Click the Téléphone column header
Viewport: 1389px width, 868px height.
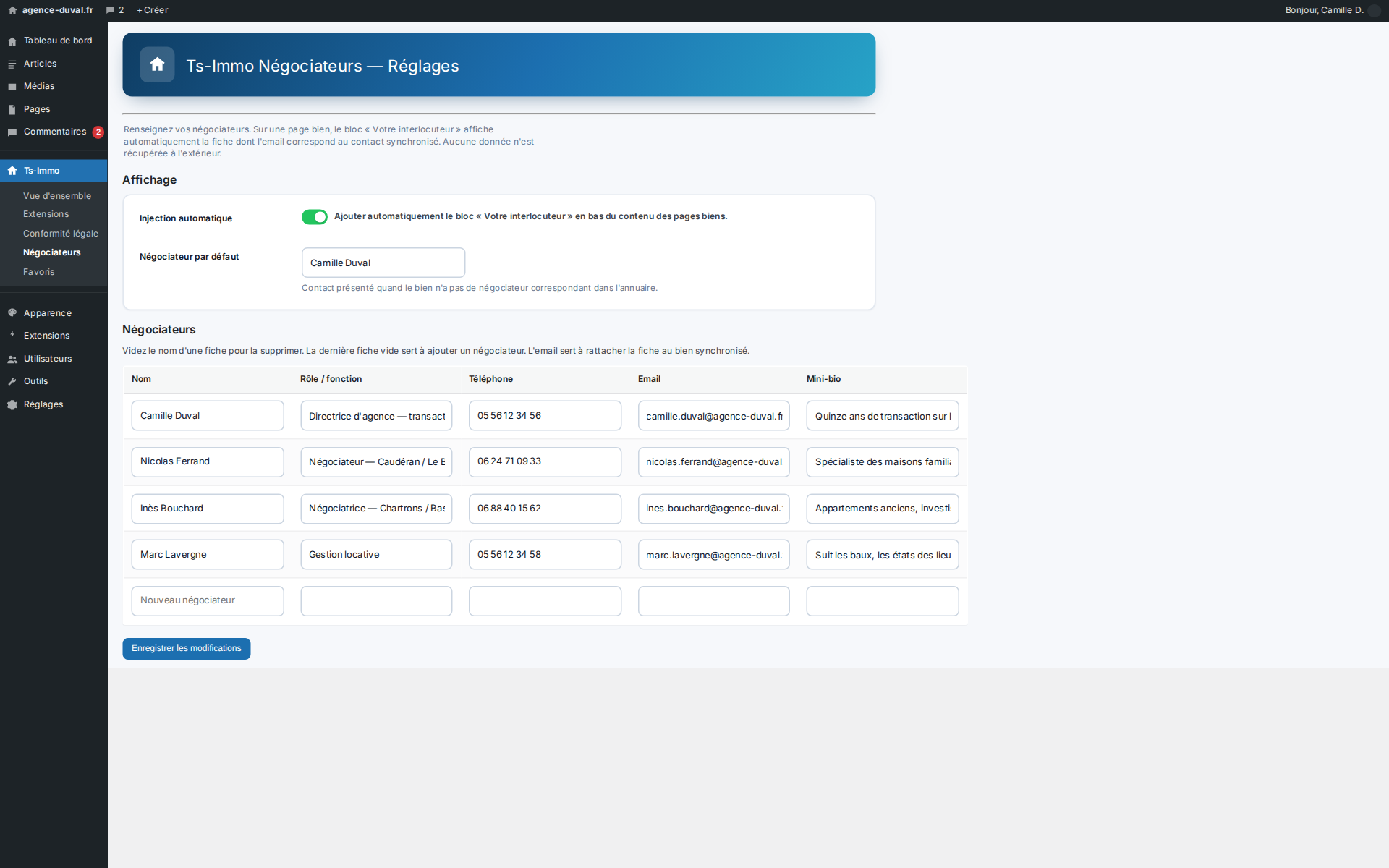coord(490,379)
